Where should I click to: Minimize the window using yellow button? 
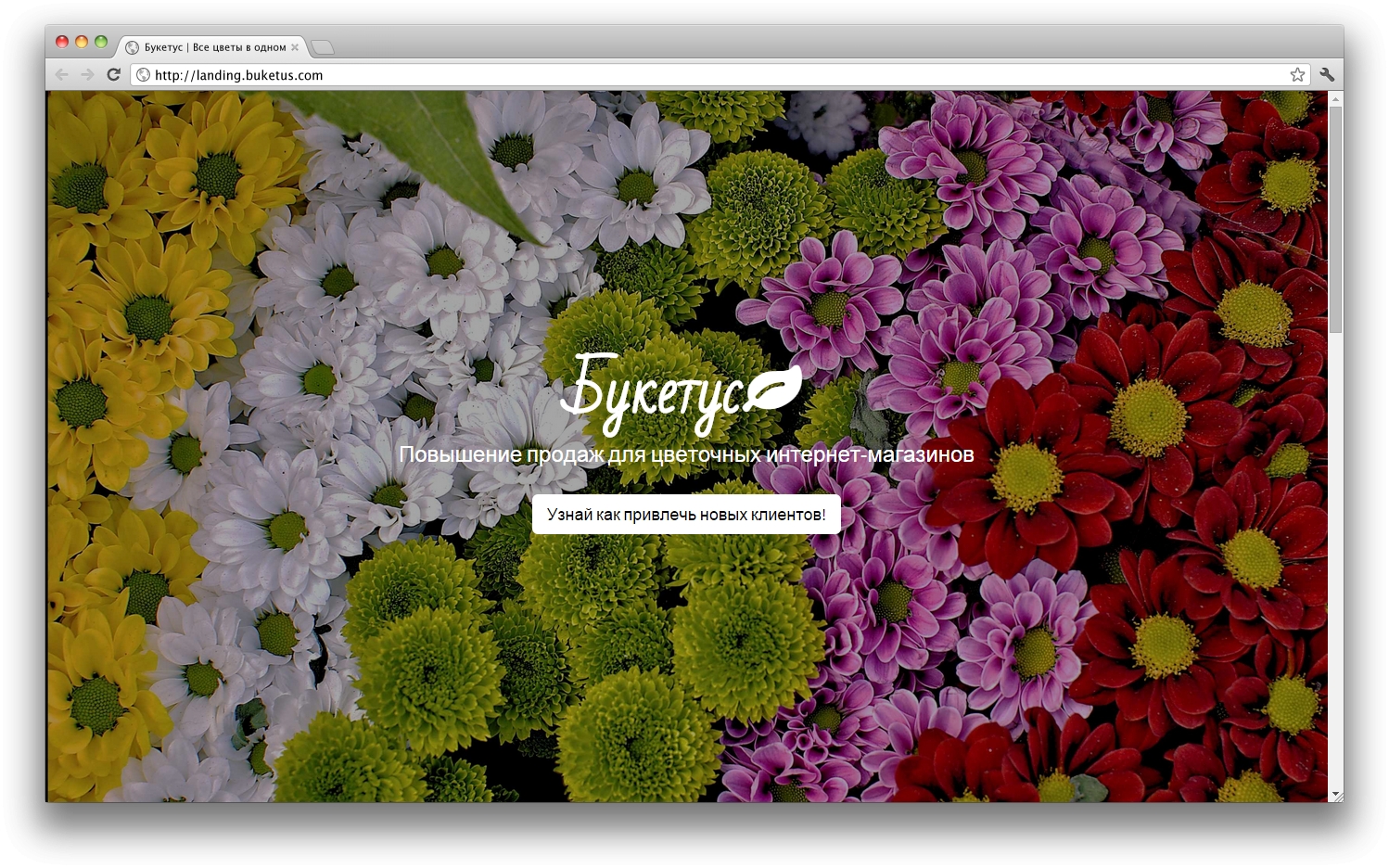click(x=82, y=42)
